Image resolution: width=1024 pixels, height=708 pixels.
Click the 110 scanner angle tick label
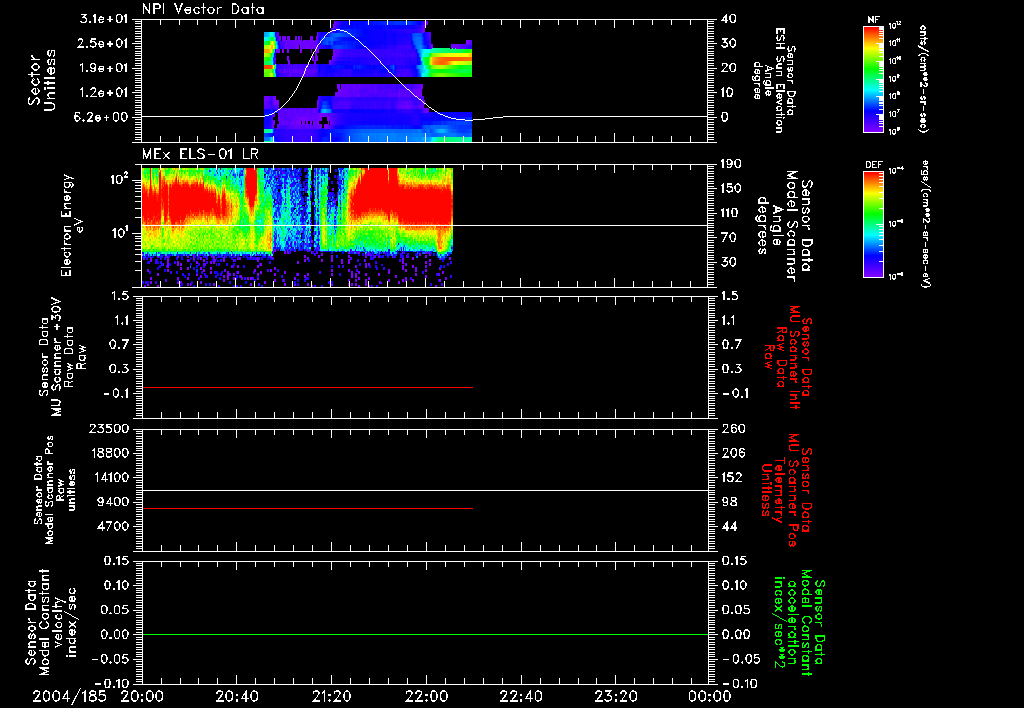pyautogui.click(x=731, y=213)
